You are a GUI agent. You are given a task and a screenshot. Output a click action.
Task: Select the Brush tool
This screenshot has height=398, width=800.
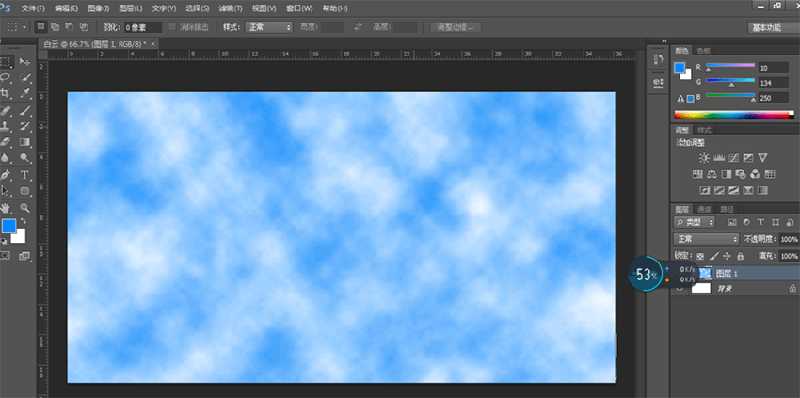tap(25, 110)
